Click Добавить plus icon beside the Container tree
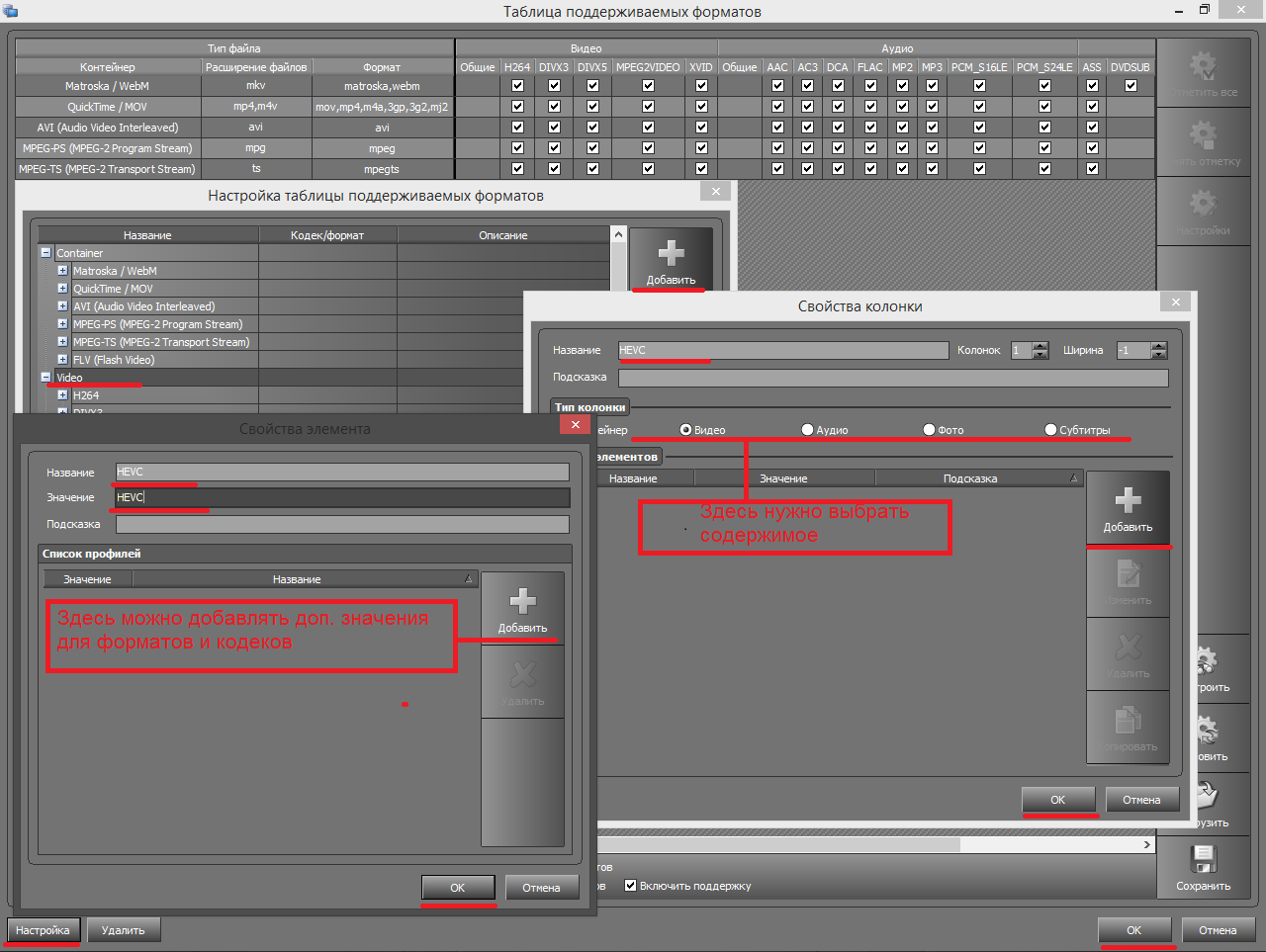Viewport: 1266px width, 952px height. (671, 254)
